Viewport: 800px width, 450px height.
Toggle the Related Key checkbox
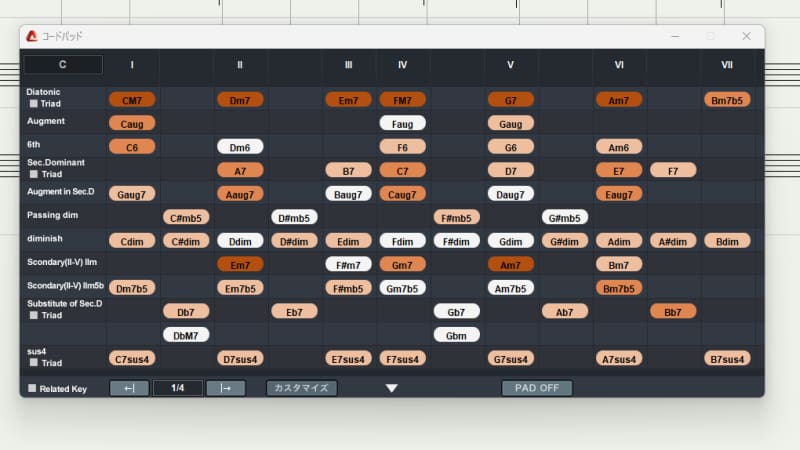(32, 388)
